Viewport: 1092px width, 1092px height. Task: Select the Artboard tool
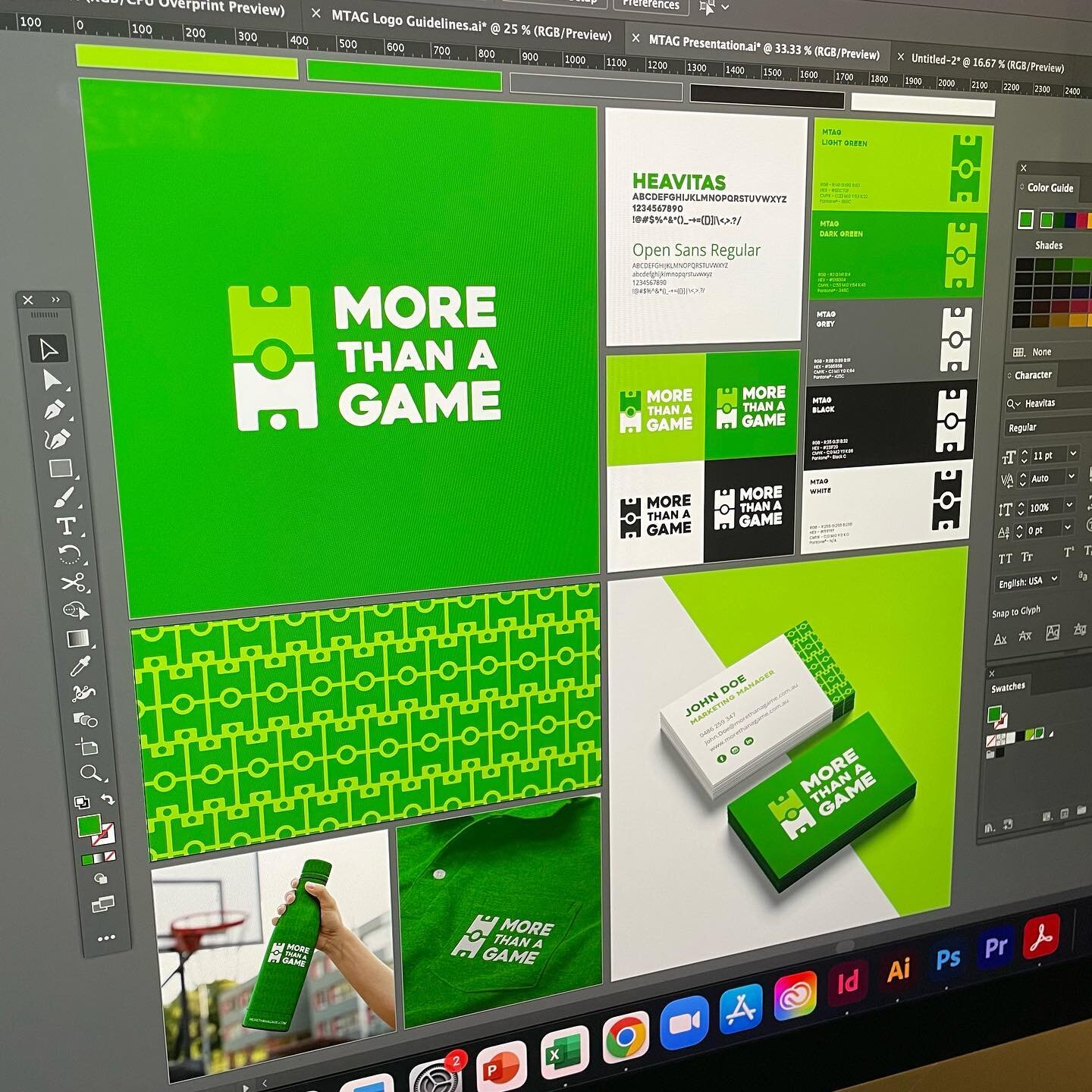coord(87,747)
